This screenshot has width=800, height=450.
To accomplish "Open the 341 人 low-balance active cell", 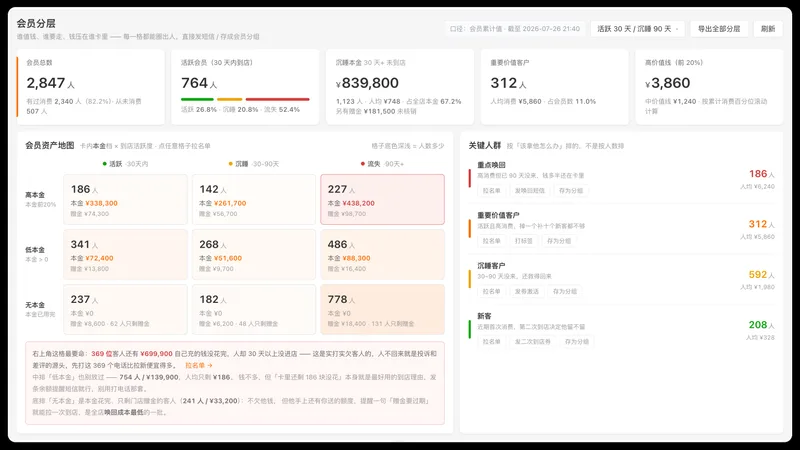I will click(x=126, y=255).
